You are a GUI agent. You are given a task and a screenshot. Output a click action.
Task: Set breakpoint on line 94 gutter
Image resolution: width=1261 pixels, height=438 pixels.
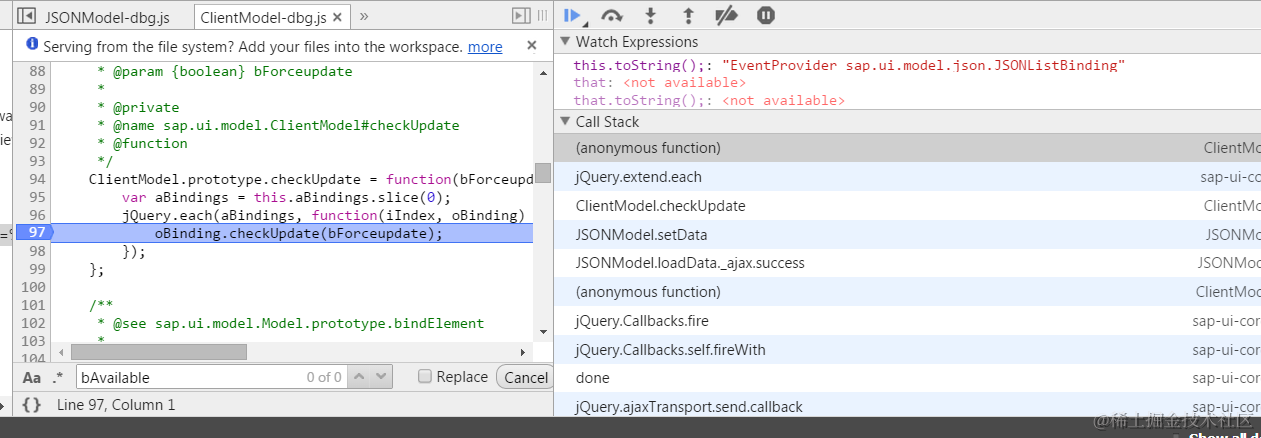pyautogui.click(x=37, y=179)
